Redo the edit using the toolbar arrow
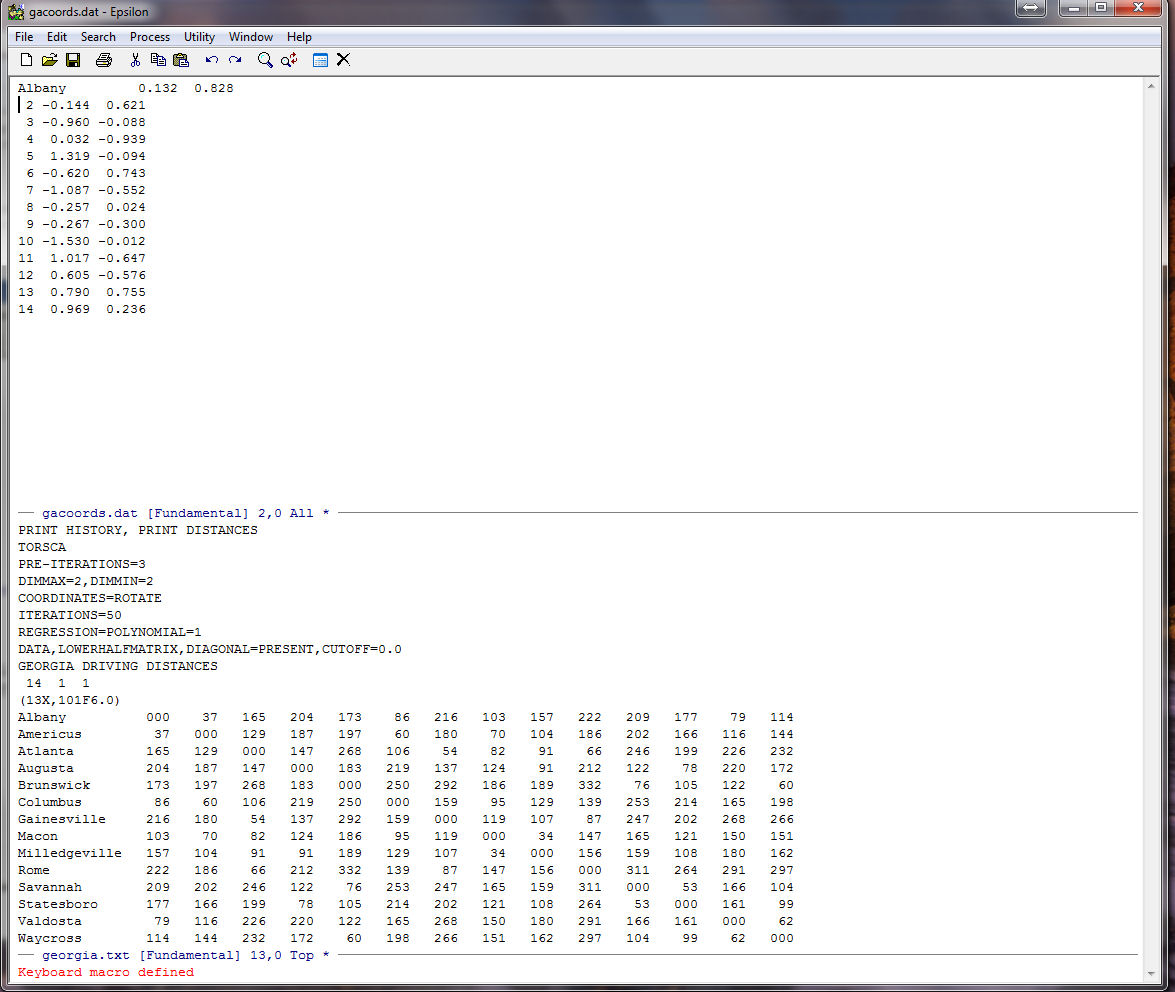 (x=235, y=60)
